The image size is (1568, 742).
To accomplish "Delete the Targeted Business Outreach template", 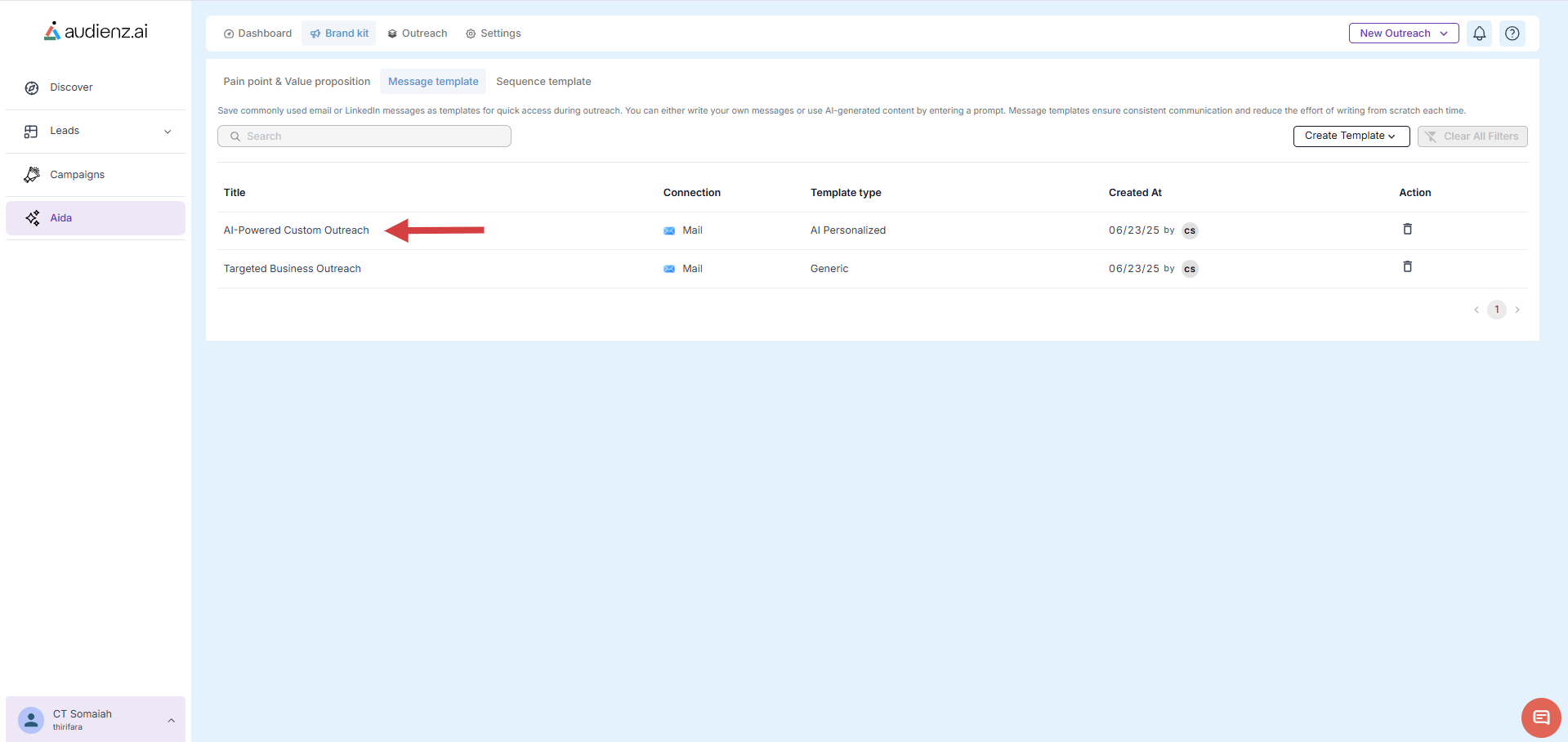I will click(1408, 266).
